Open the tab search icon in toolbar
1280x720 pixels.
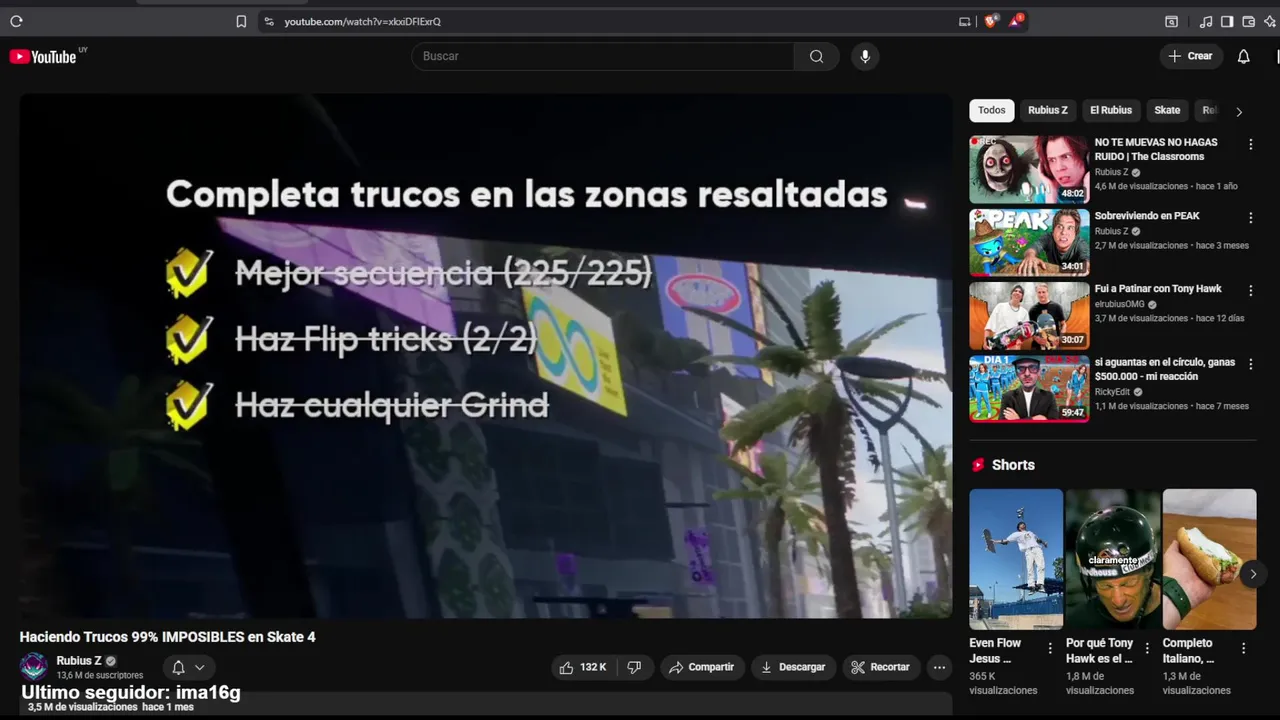click(1171, 21)
